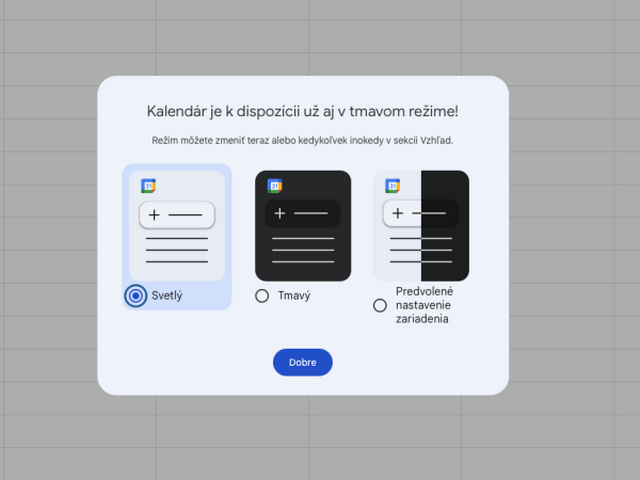
Task: Choose Predvolené nastavenie zariadenia radio option
Action: point(380,305)
